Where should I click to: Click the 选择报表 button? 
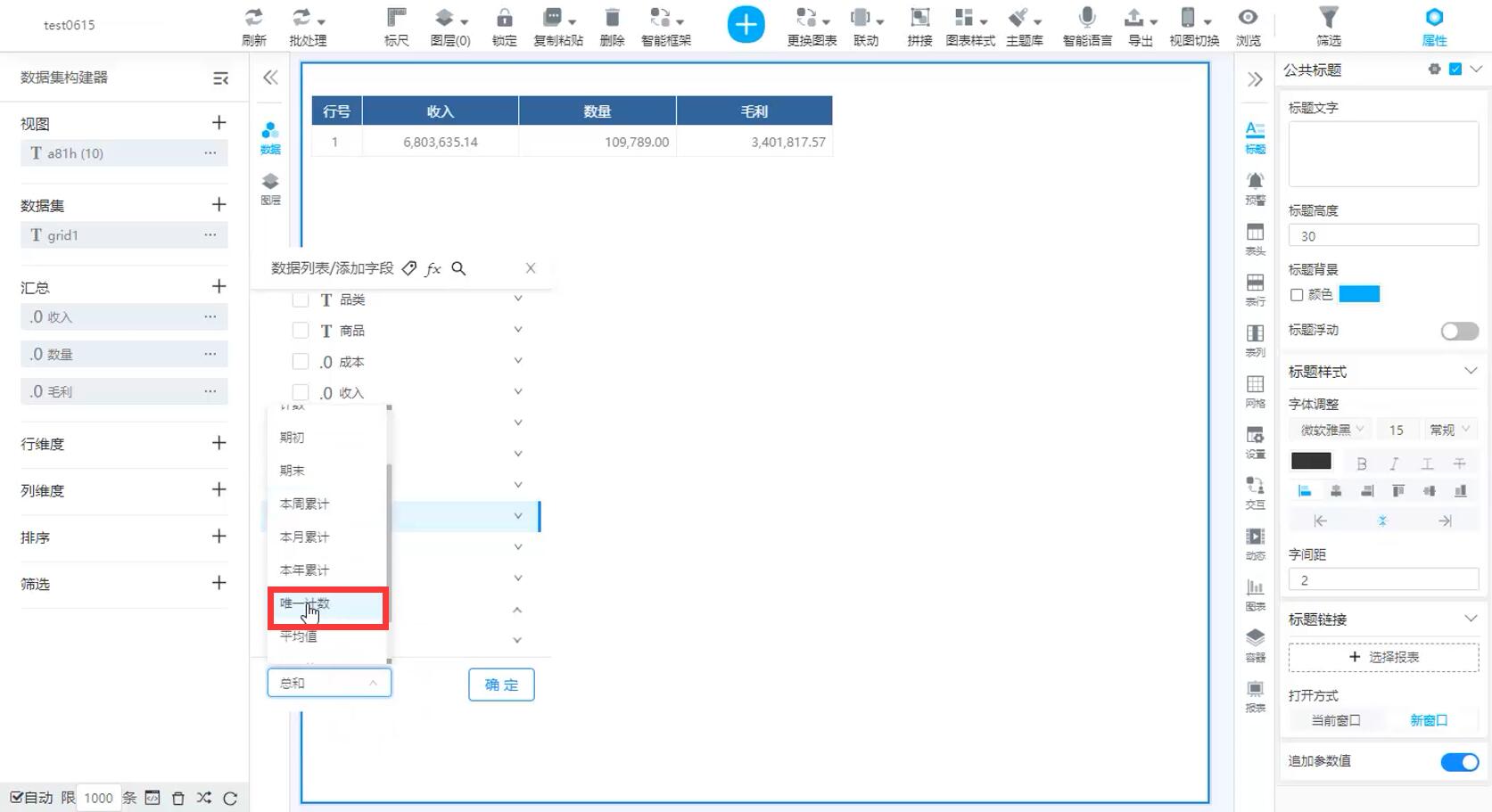tap(1383, 657)
